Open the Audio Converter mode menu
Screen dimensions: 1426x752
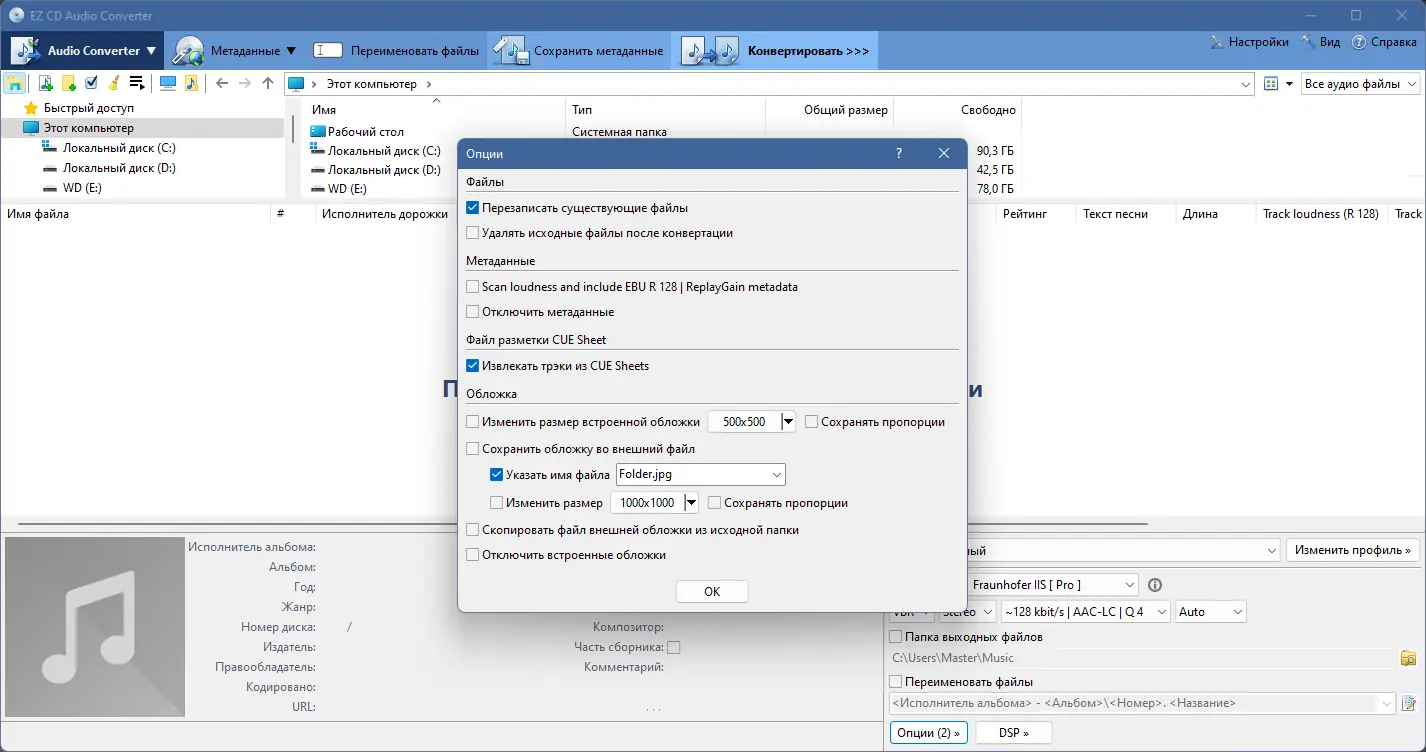pyautogui.click(x=84, y=51)
